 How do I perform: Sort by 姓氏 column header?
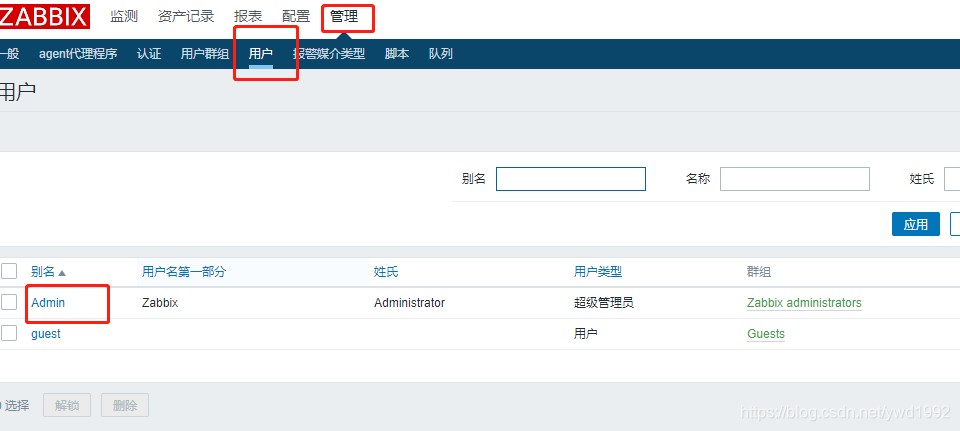[386, 272]
